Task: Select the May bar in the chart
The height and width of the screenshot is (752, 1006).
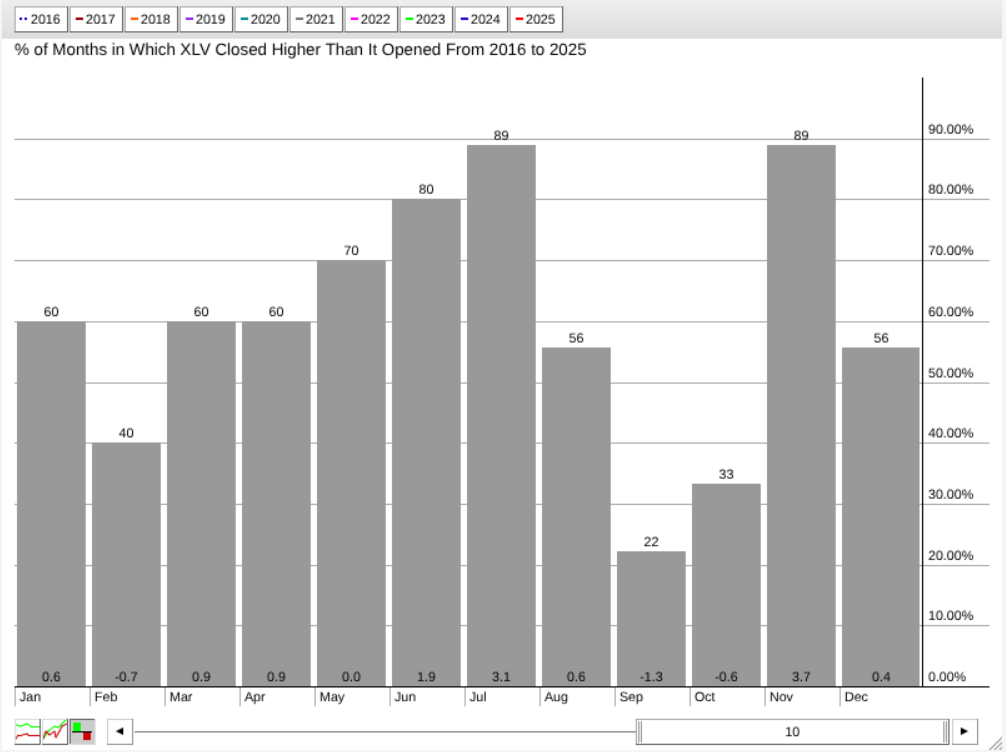Action: point(352,474)
